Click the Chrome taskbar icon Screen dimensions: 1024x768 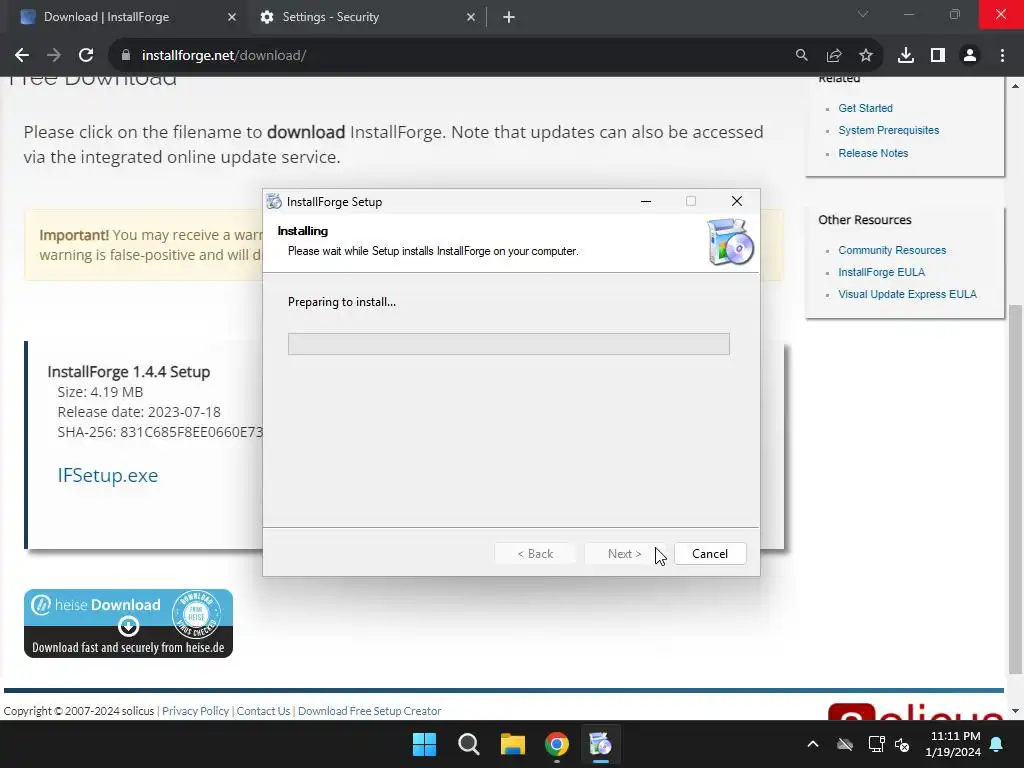(x=556, y=744)
